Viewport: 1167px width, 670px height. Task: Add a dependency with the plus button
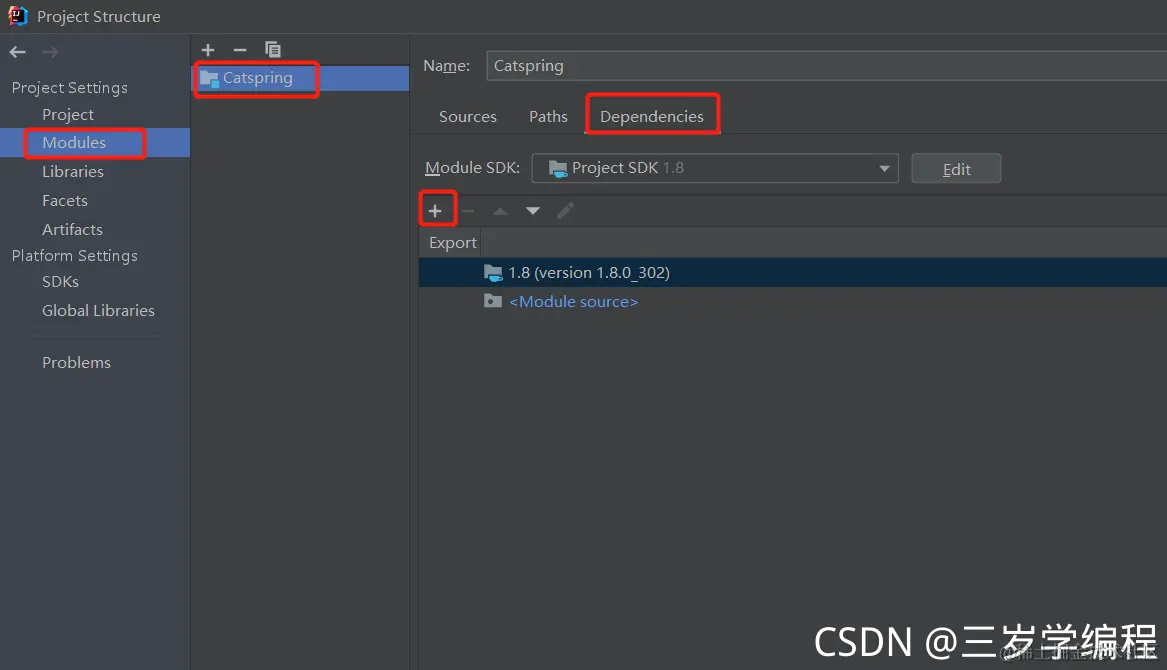[435, 211]
